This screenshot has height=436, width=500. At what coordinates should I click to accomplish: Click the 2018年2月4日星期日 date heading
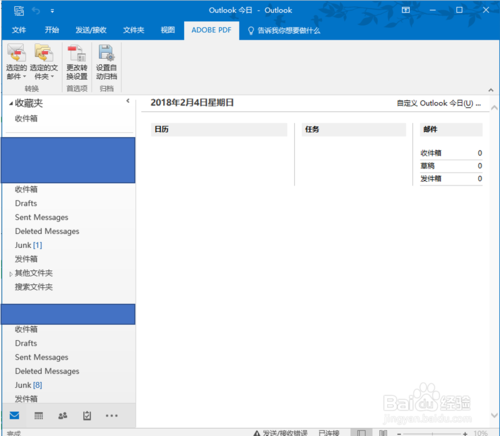pyautogui.click(x=192, y=103)
